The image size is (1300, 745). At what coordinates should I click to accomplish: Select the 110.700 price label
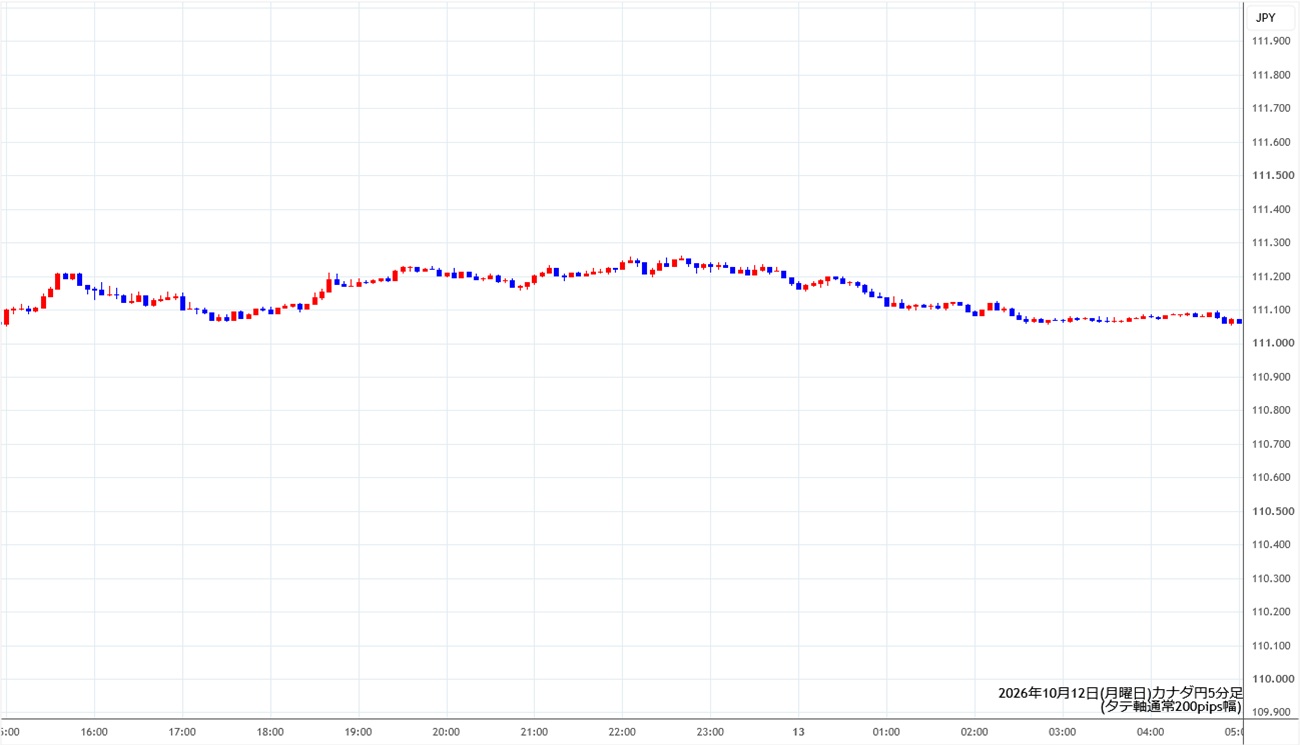[x=1270, y=444]
